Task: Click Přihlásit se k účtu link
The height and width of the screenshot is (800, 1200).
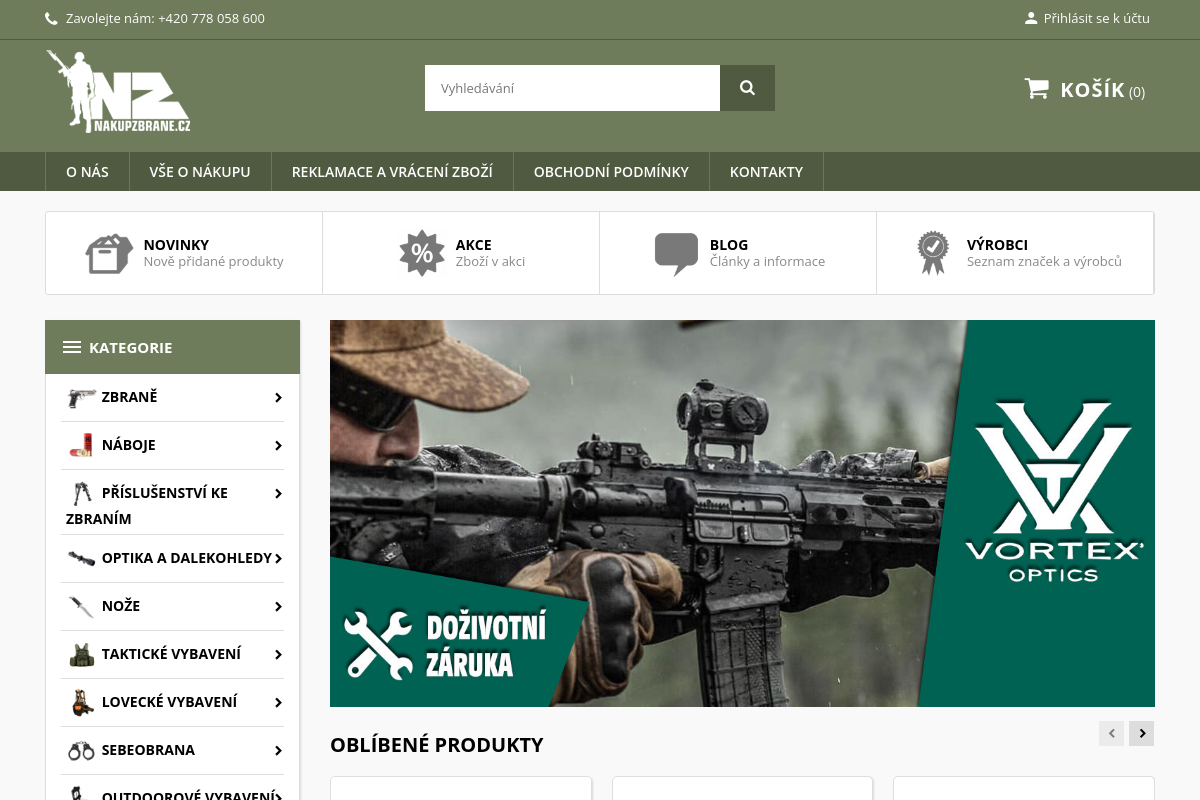Action: pyautogui.click(x=1096, y=18)
